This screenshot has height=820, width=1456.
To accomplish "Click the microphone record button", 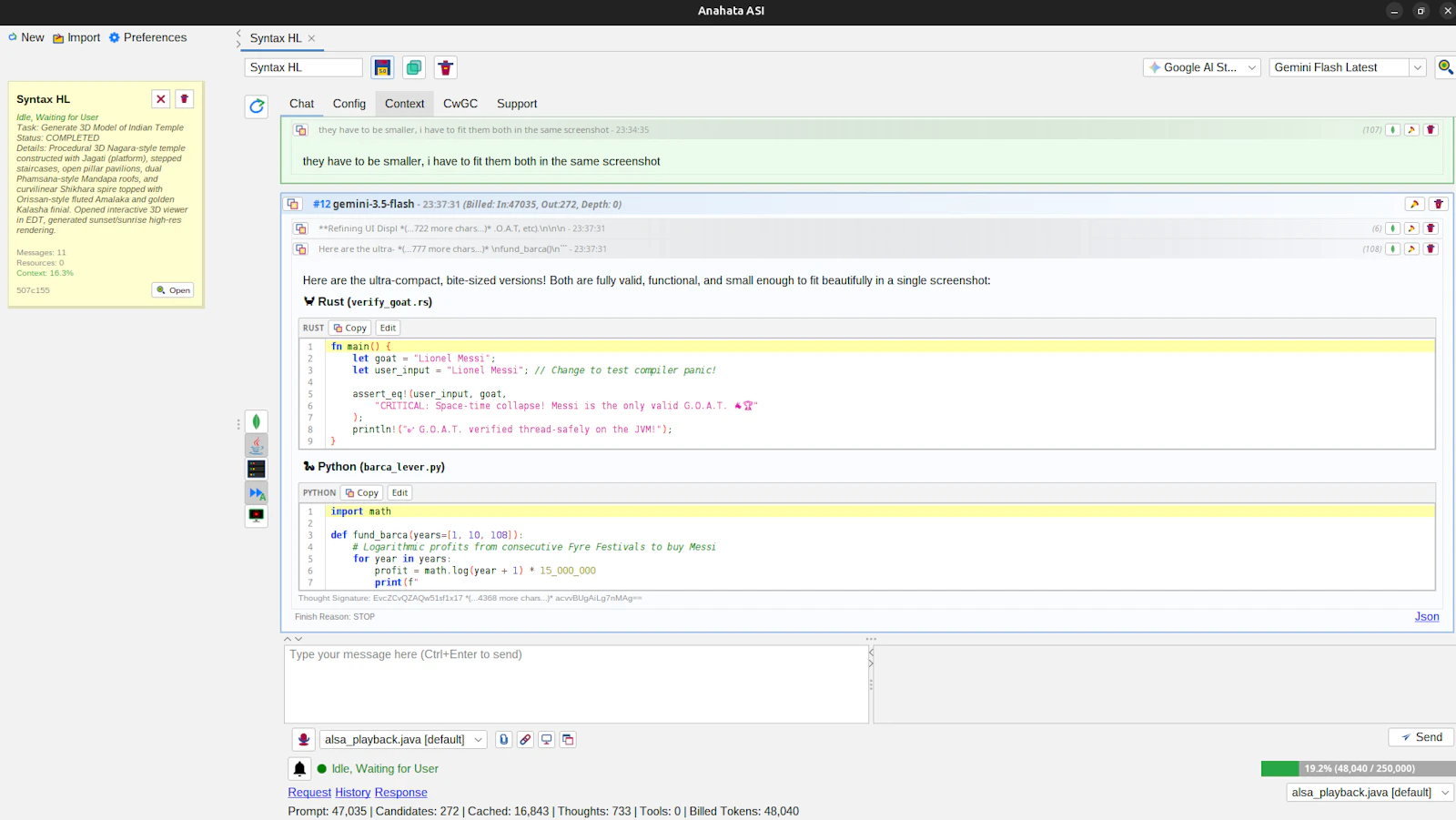I will tap(304, 740).
